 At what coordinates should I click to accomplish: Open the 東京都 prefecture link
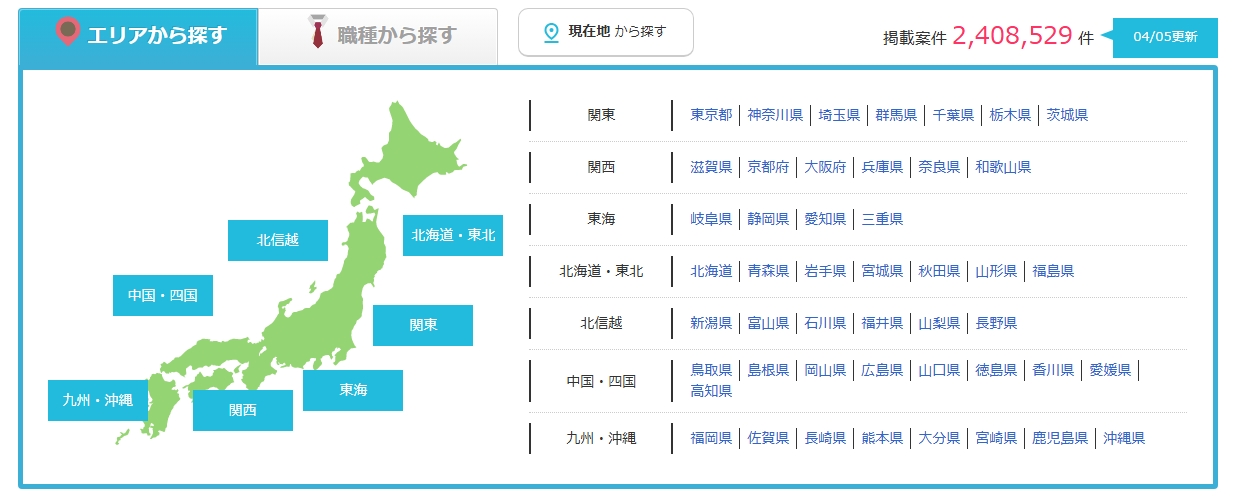tap(711, 115)
